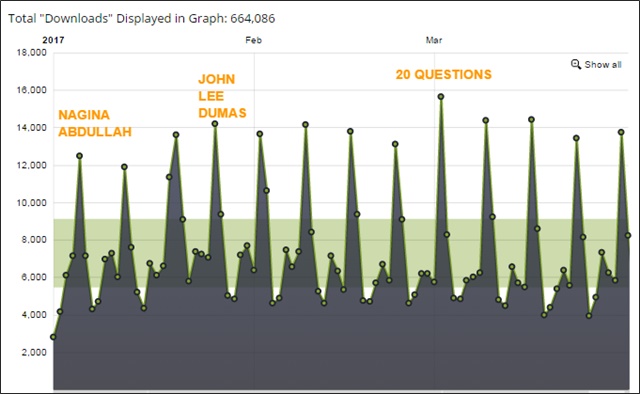Click the 16,000 y-axis value
The image size is (640, 394).
click(31, 90)
